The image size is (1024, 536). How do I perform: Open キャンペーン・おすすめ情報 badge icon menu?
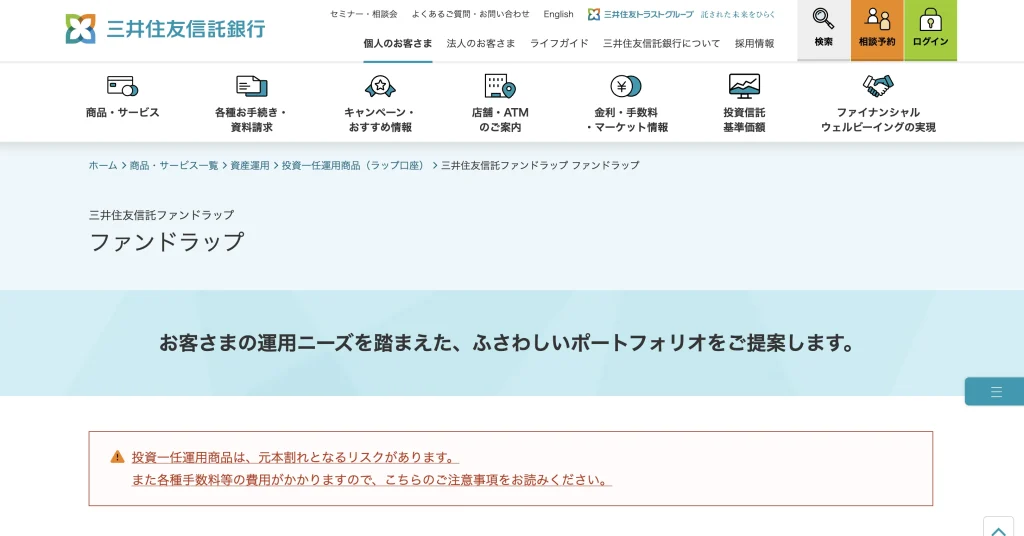click(x=380, y=104)
